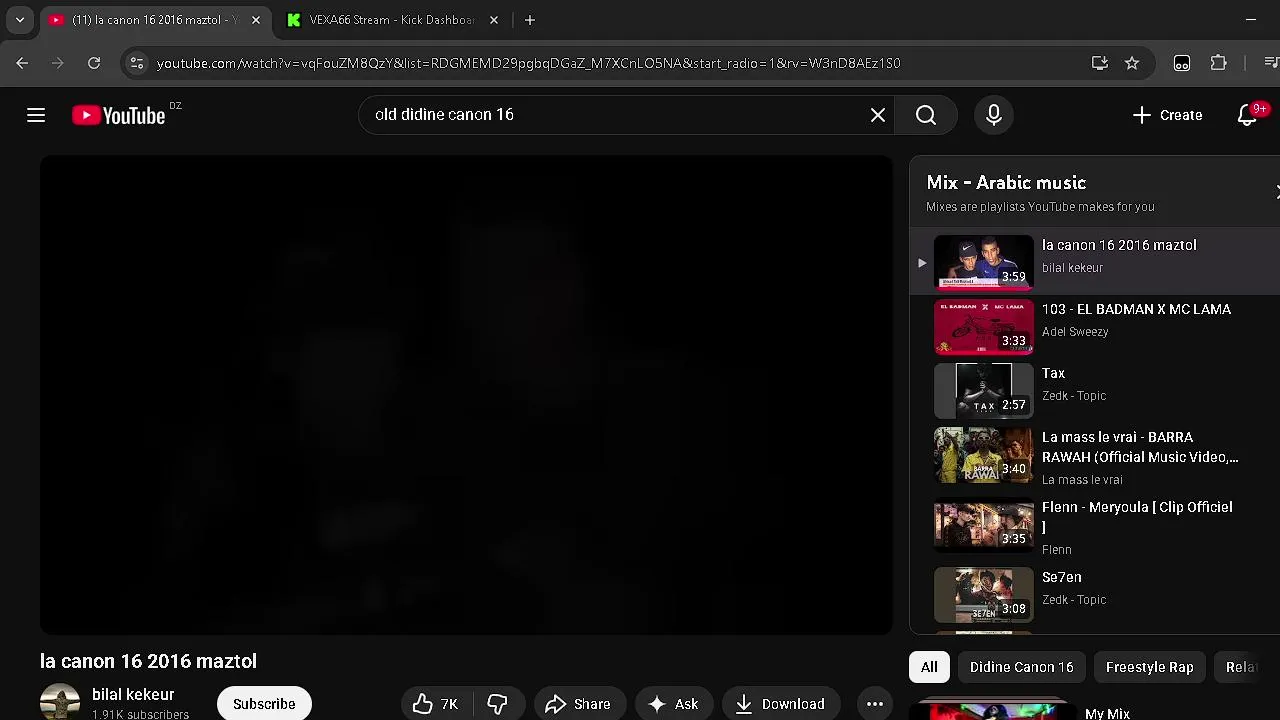Select the All filter chip
The height and width of the screenshot is (720, 1280).
pos(929,667)
